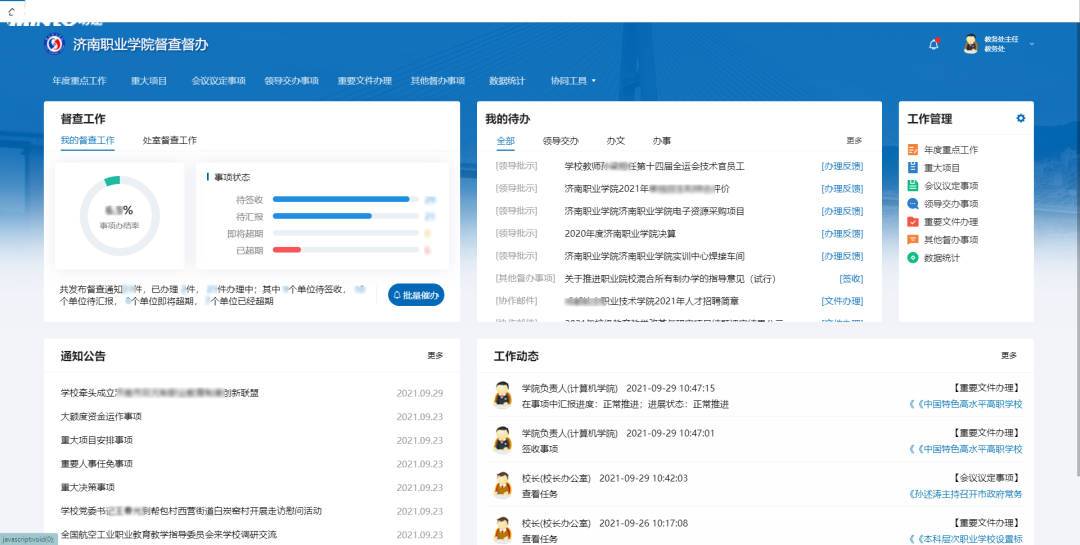Image resolution: width=1080 pixels, height=545 pixels.
Task: Open notice 全国航空工业职业教育教学指导委员会
Action: point(169,535)
